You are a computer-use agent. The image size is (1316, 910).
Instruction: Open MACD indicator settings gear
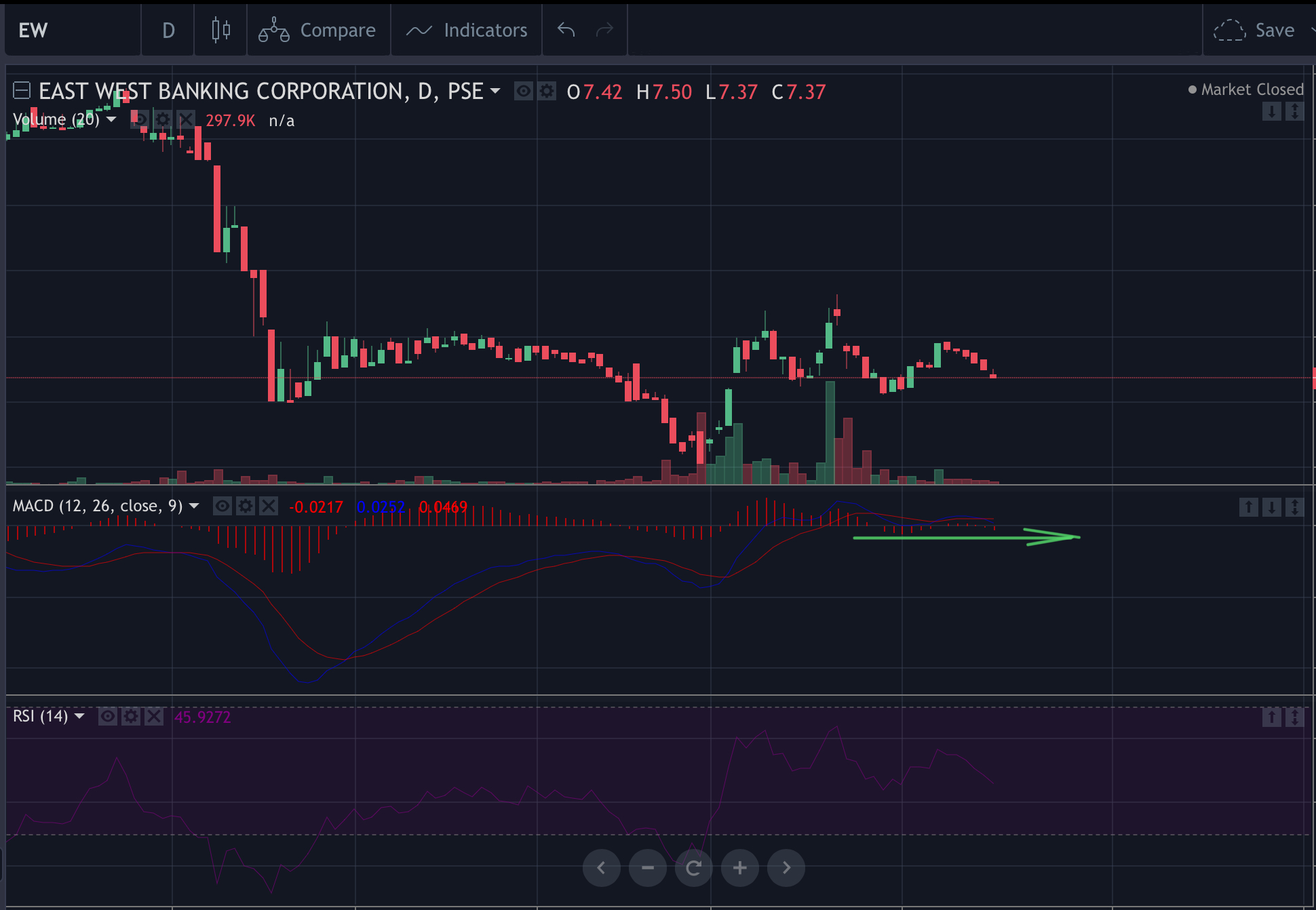(x=246, y=506)
